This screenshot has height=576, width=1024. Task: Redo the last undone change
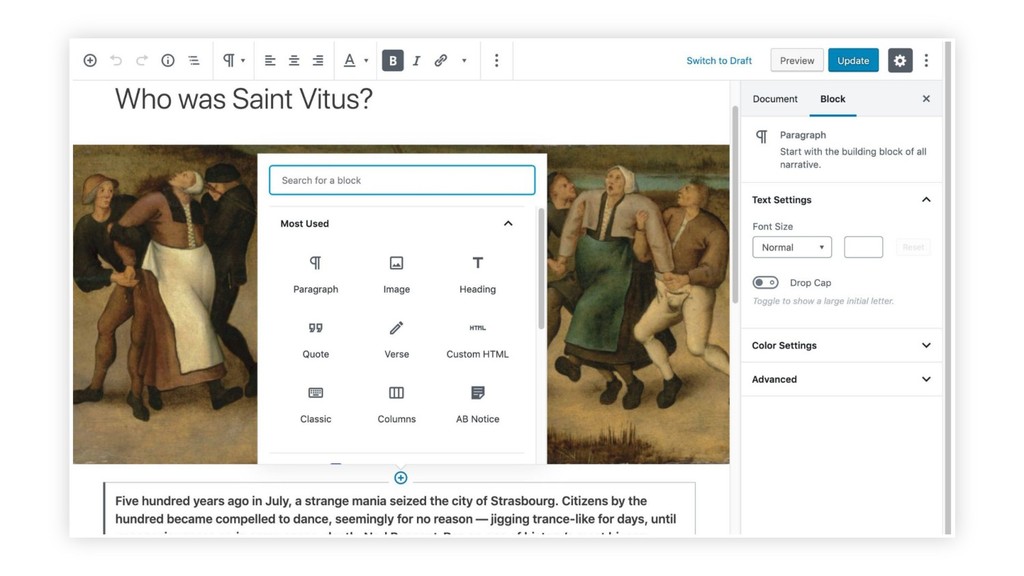tap(142, 60)
